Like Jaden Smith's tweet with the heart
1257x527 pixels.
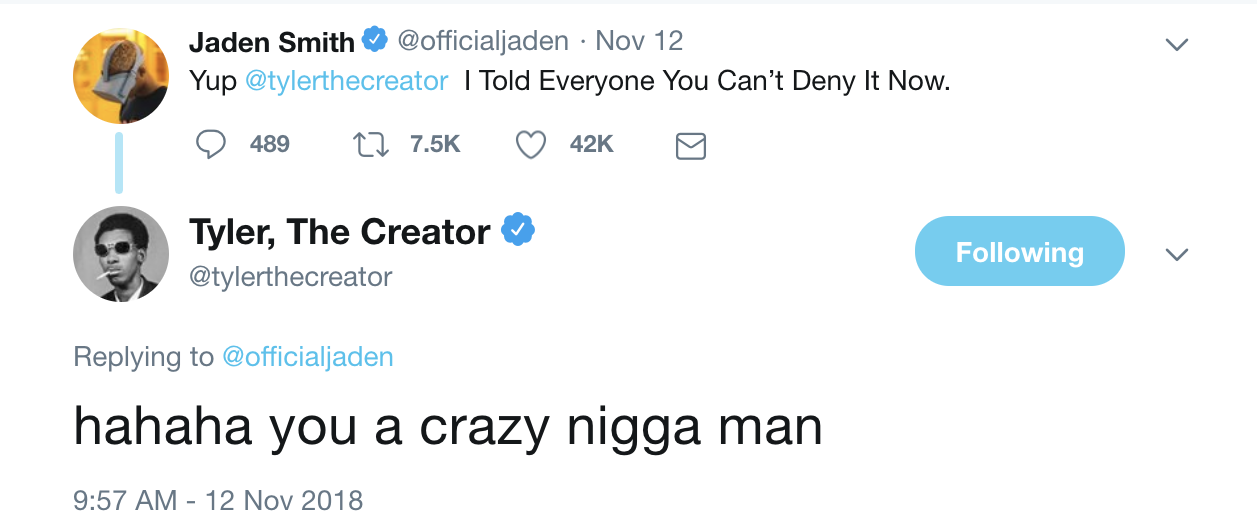pos(530,146)
